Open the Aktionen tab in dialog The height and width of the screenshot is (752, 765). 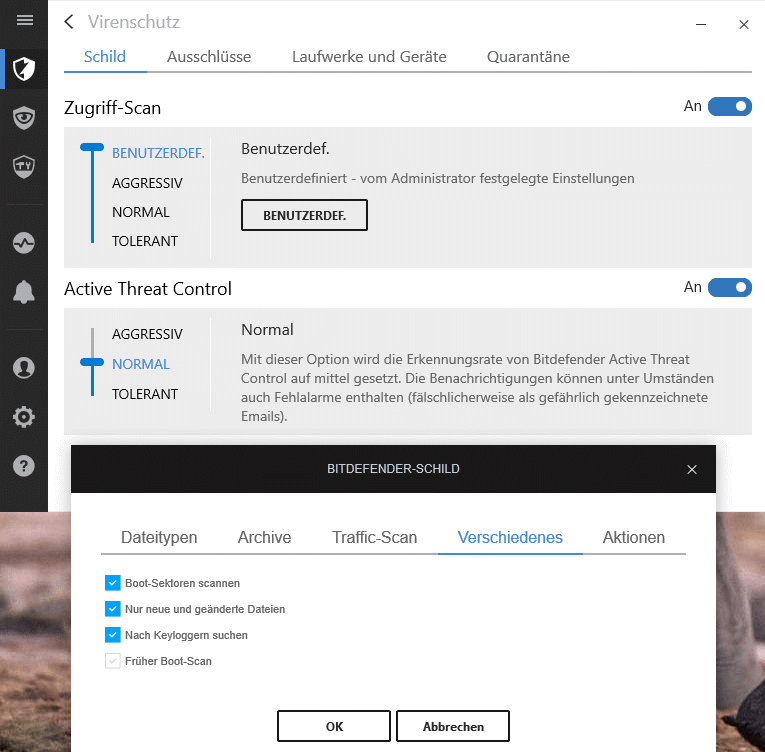pyautogui.click(x=634, y=537)
